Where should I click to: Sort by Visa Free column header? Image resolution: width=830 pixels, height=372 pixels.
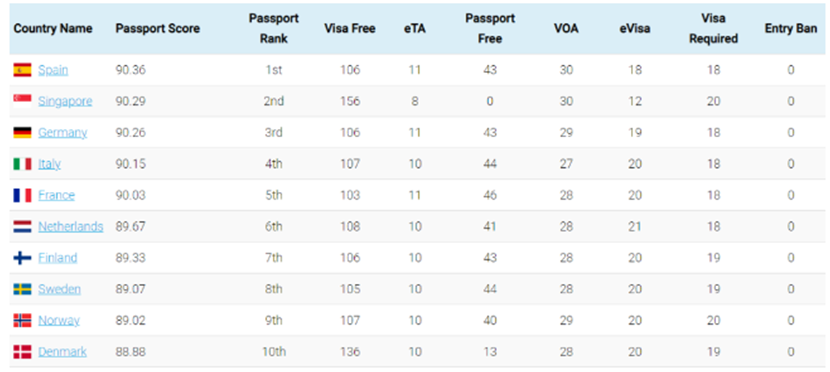point(350,29)
